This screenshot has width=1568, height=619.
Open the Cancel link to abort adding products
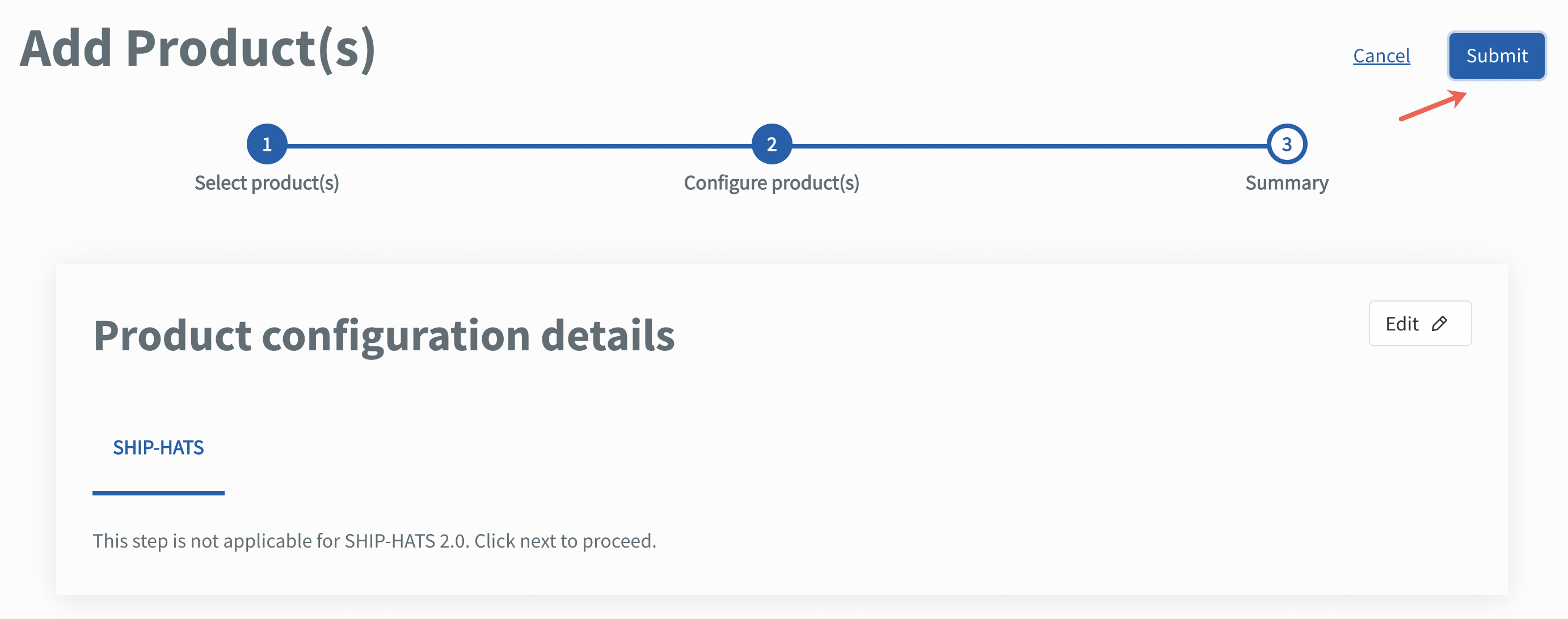(x=1381, y=56)
